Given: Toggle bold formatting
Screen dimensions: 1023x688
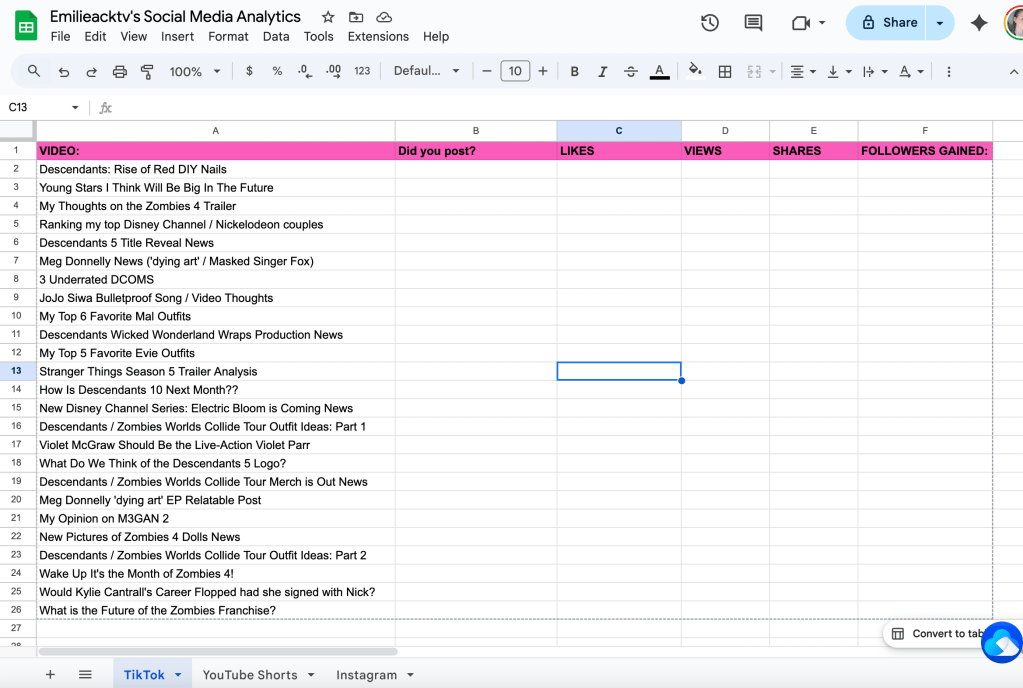Looking at the screenshot, I should tap(574, 71).
